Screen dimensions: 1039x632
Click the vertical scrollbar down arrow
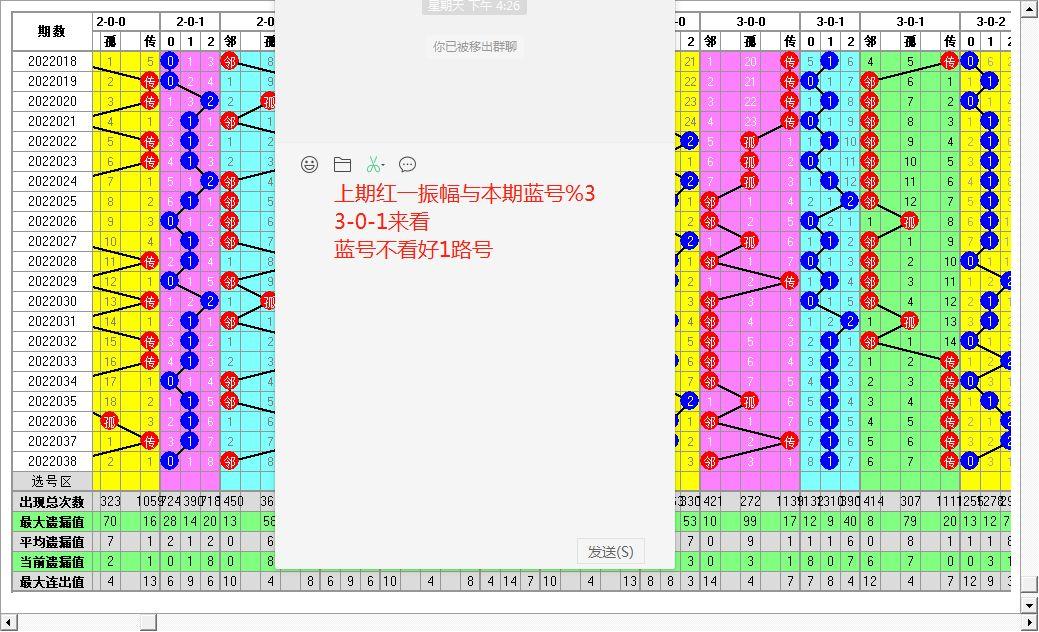(x=1029, y=605)
